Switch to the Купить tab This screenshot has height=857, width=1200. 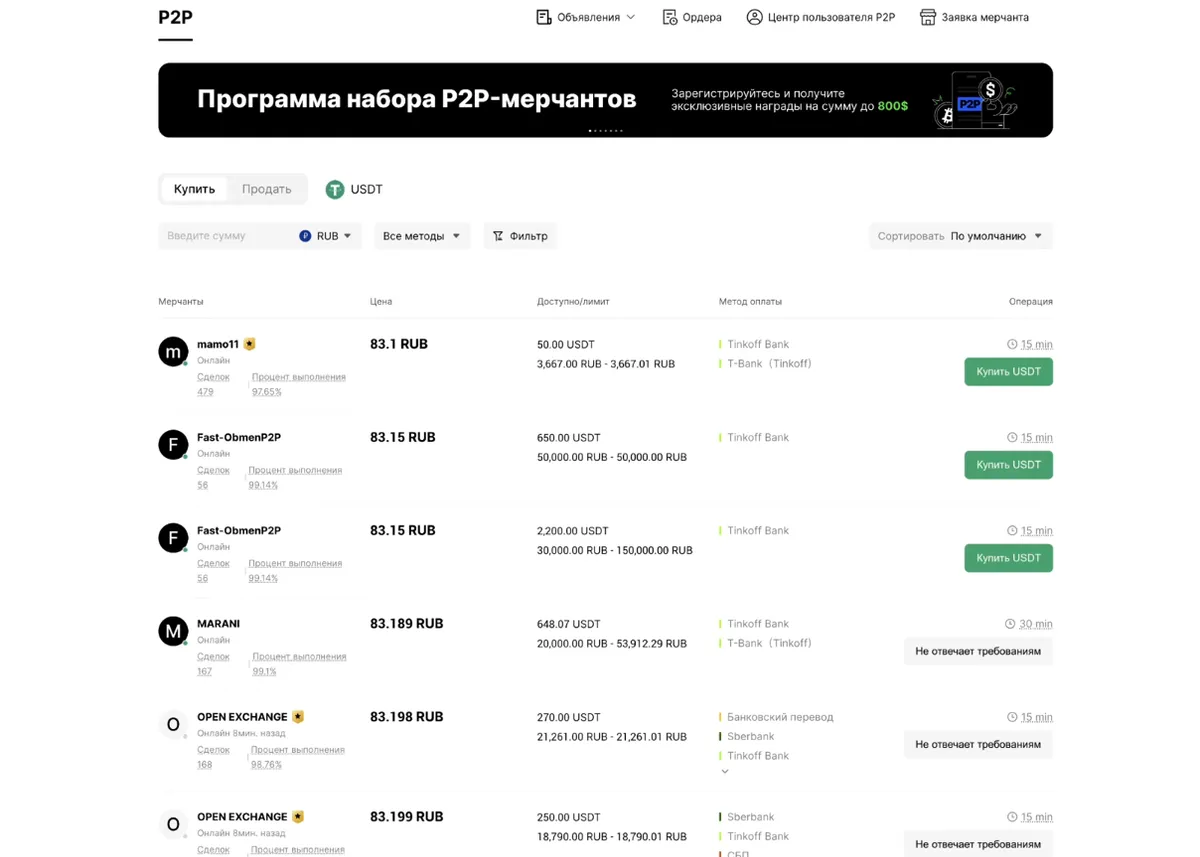pos(194,188)
